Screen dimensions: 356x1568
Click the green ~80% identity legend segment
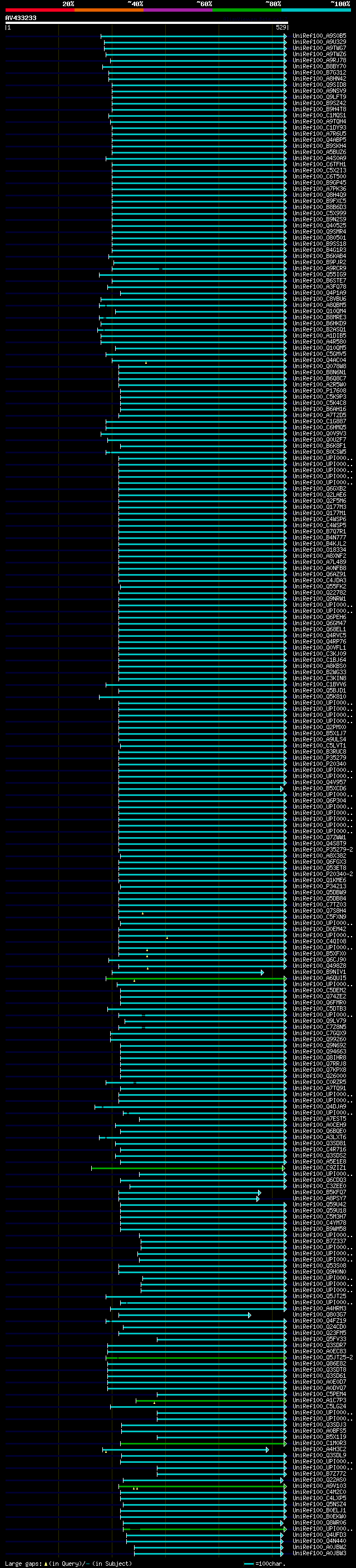coord(247,10)
